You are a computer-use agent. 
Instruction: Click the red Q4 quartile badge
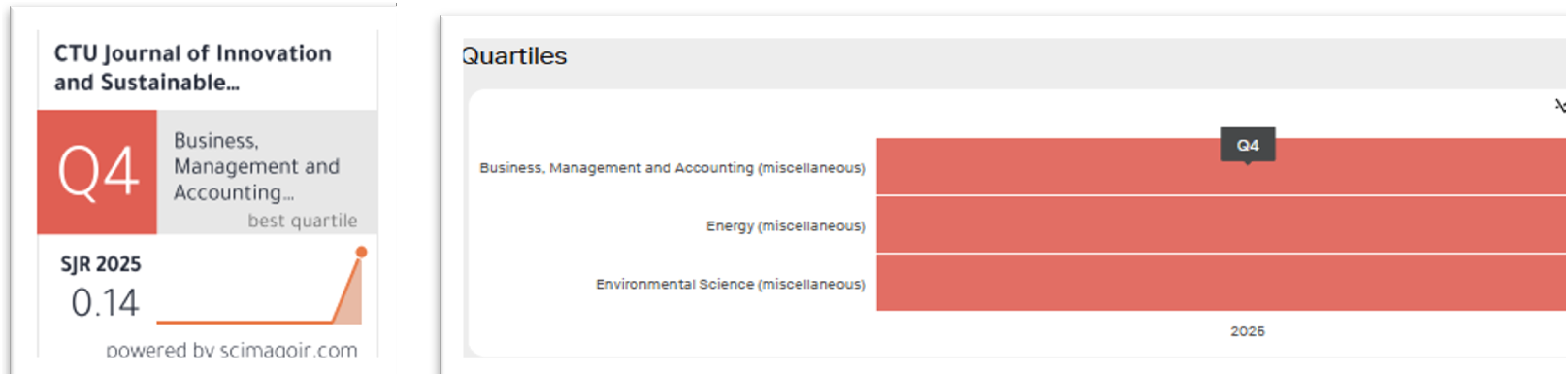click(97, 172)
